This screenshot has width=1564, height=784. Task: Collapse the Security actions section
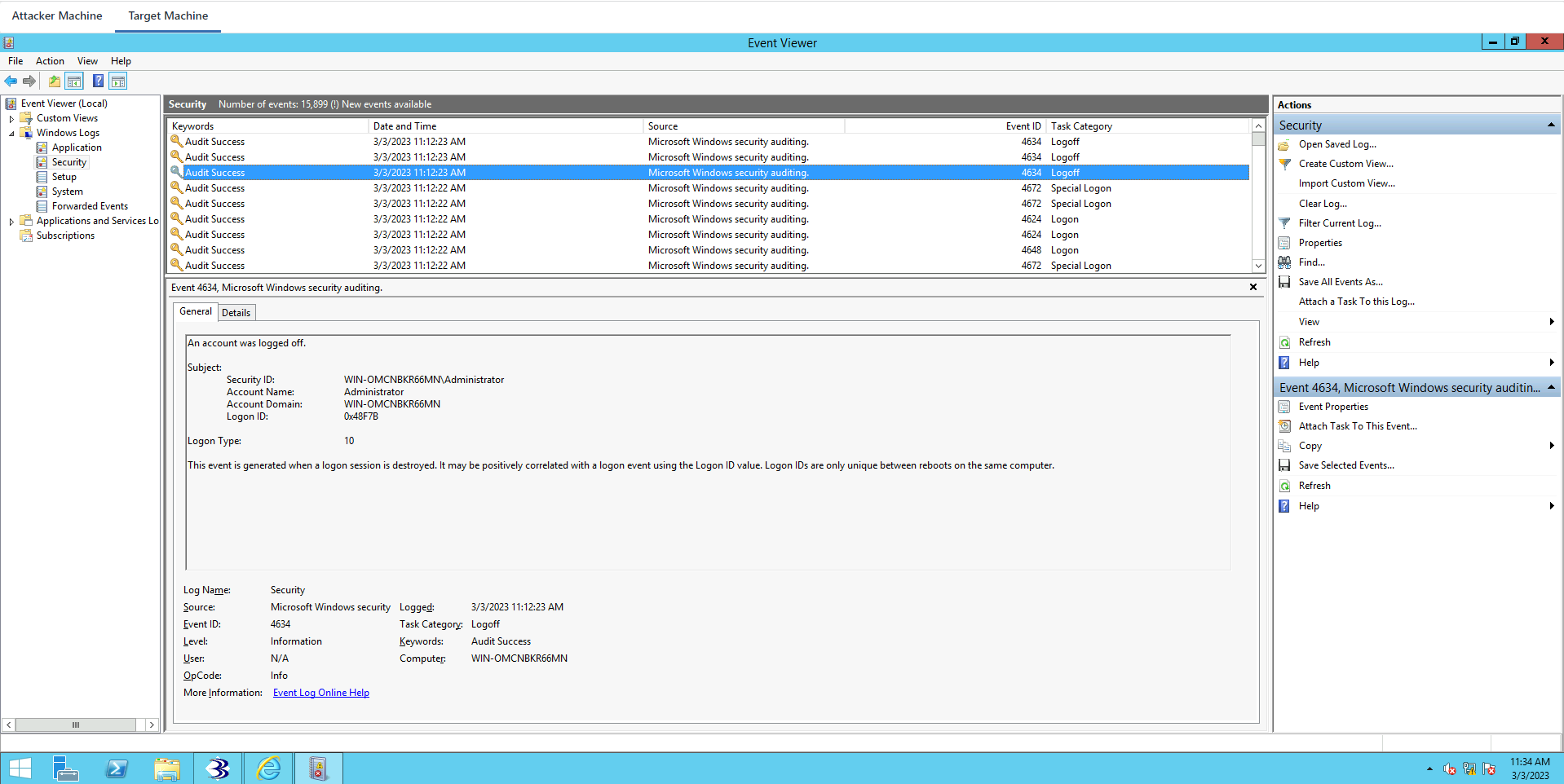point(1550,125)
